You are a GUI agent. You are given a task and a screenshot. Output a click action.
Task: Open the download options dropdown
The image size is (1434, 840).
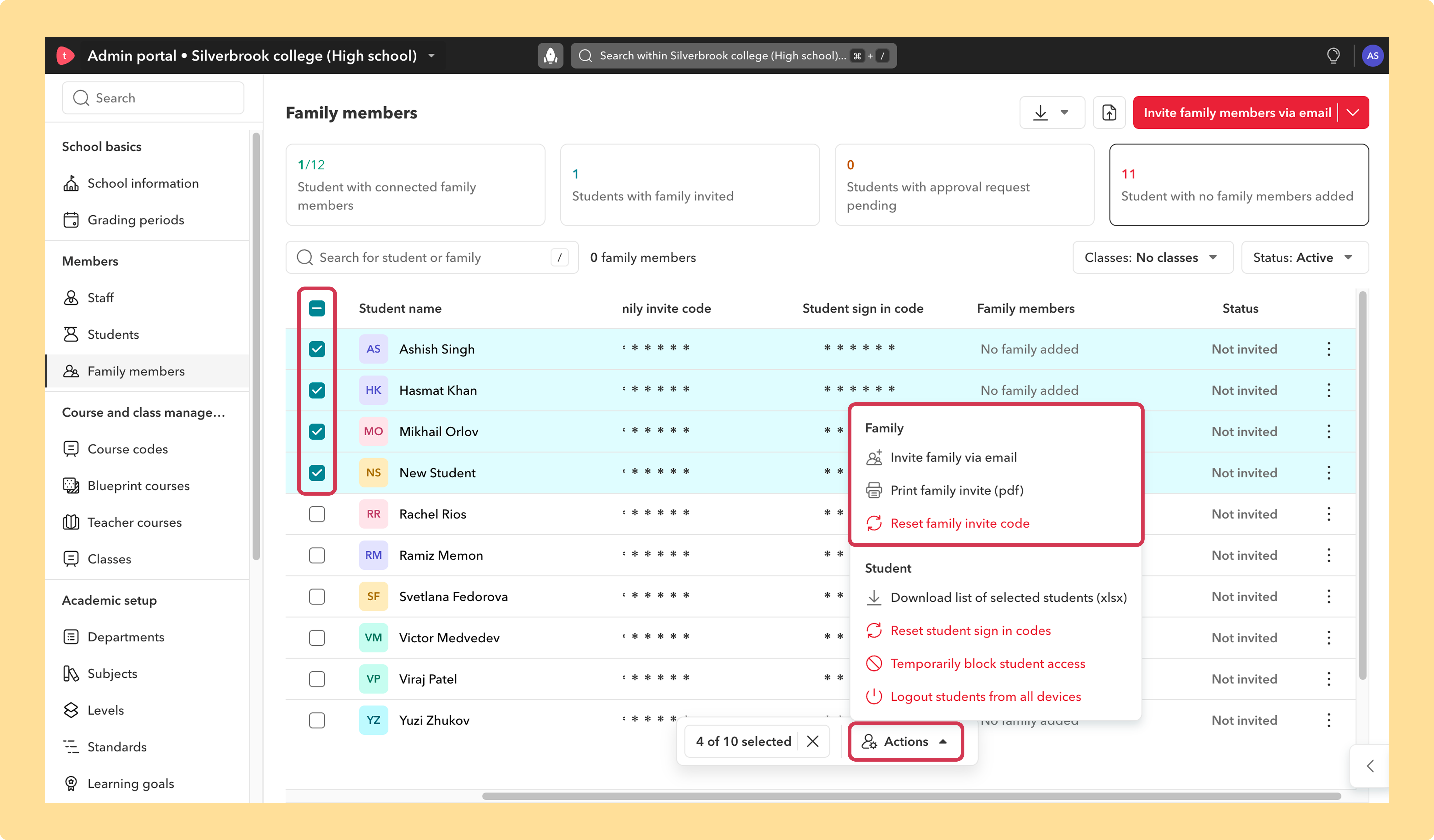(x=1052, y=113)
